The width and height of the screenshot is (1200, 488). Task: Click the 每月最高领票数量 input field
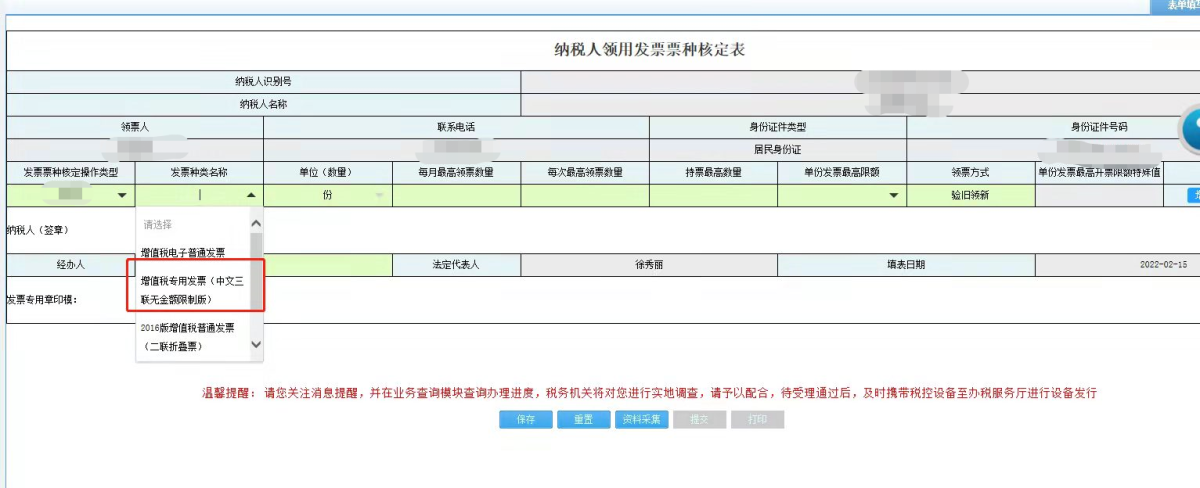pyautogui.click(x=456, y=196)
